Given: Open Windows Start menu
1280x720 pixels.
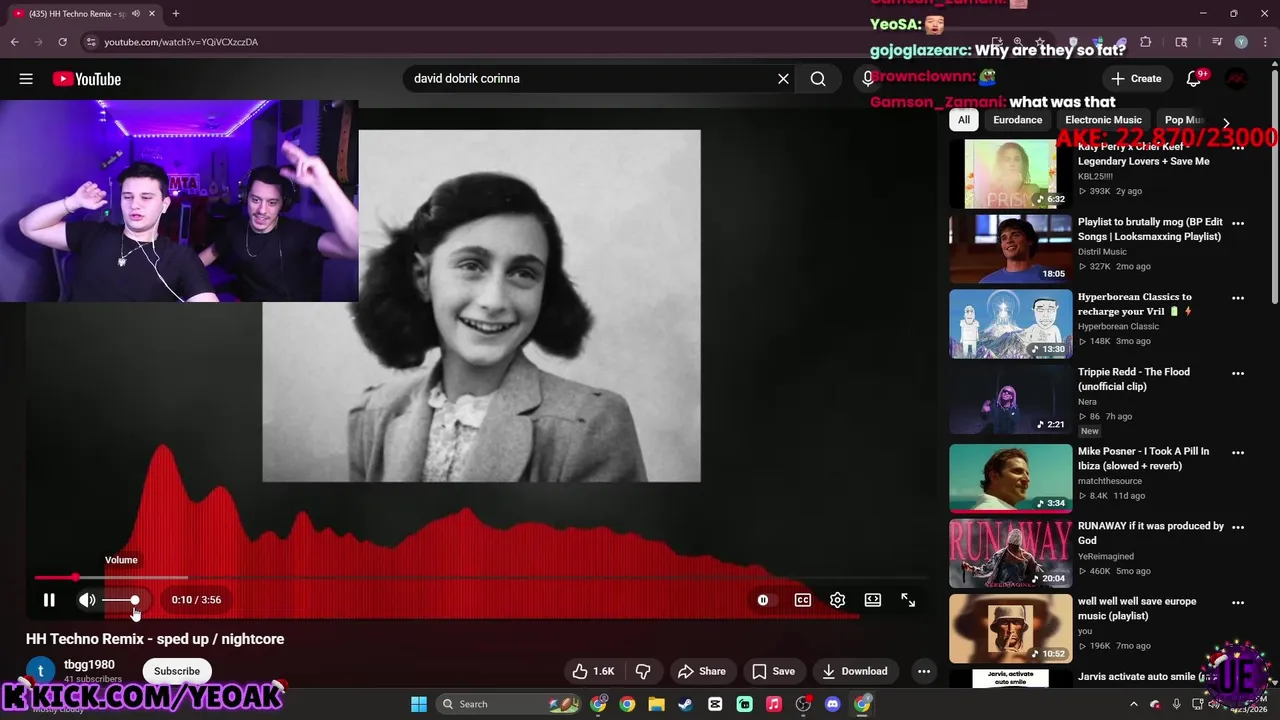Looking at the screenshot, I should click(419, 704).
